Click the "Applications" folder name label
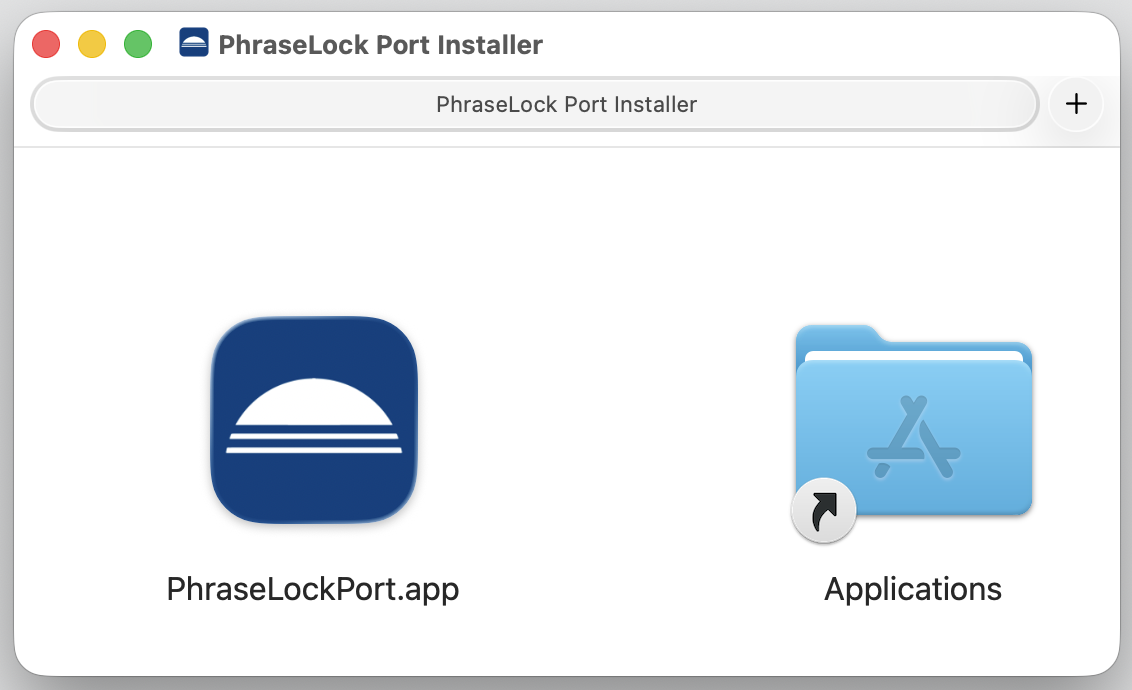Image resolution: width=1132 pixels, height=690 pixels. (913, 589)
